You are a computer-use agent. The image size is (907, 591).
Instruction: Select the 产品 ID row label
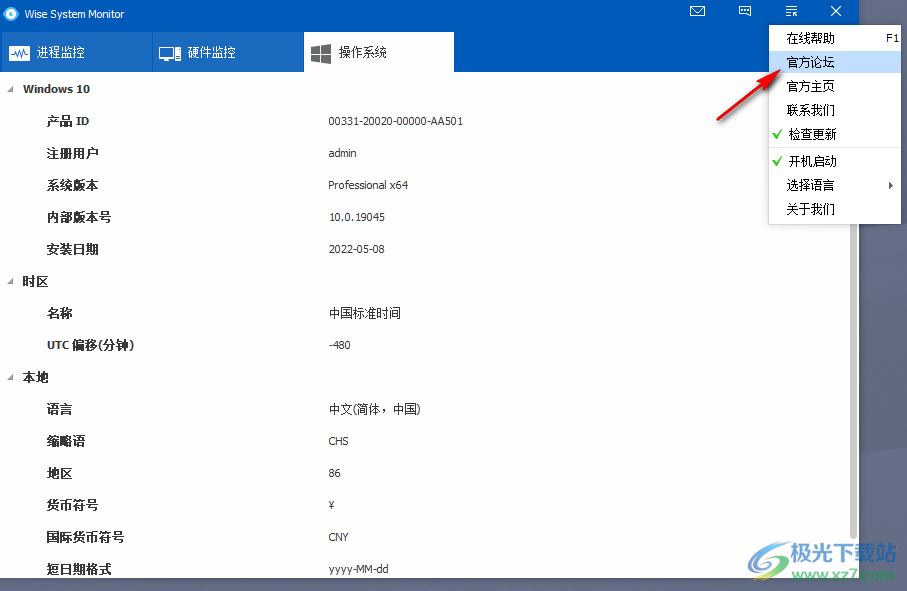click(68, 121)
